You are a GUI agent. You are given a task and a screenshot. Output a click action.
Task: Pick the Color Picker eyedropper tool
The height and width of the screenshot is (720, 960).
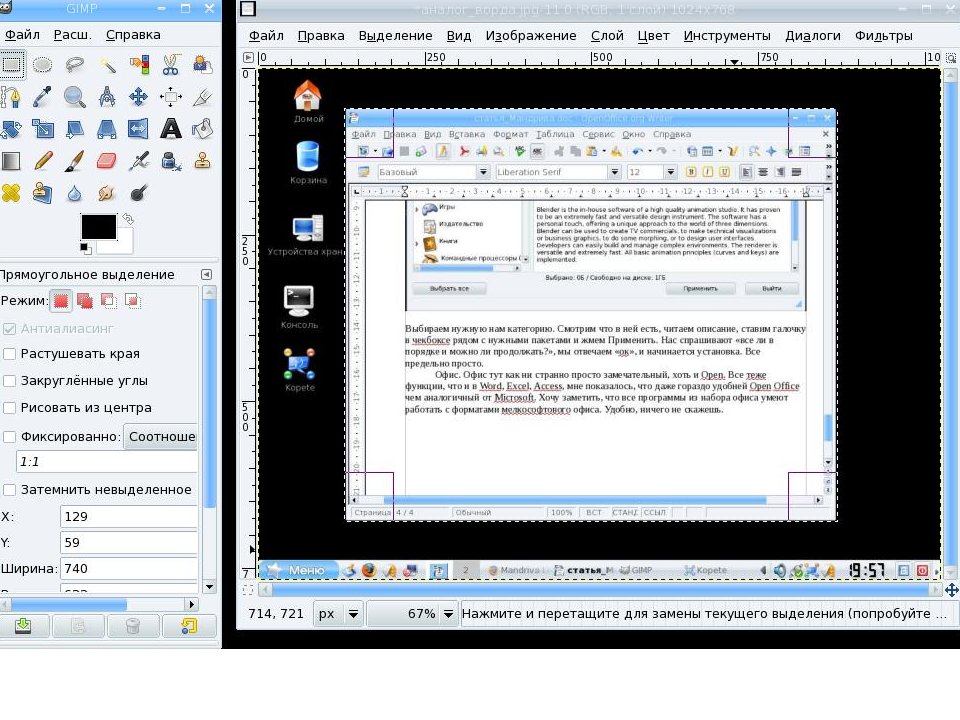click(42, 97)
